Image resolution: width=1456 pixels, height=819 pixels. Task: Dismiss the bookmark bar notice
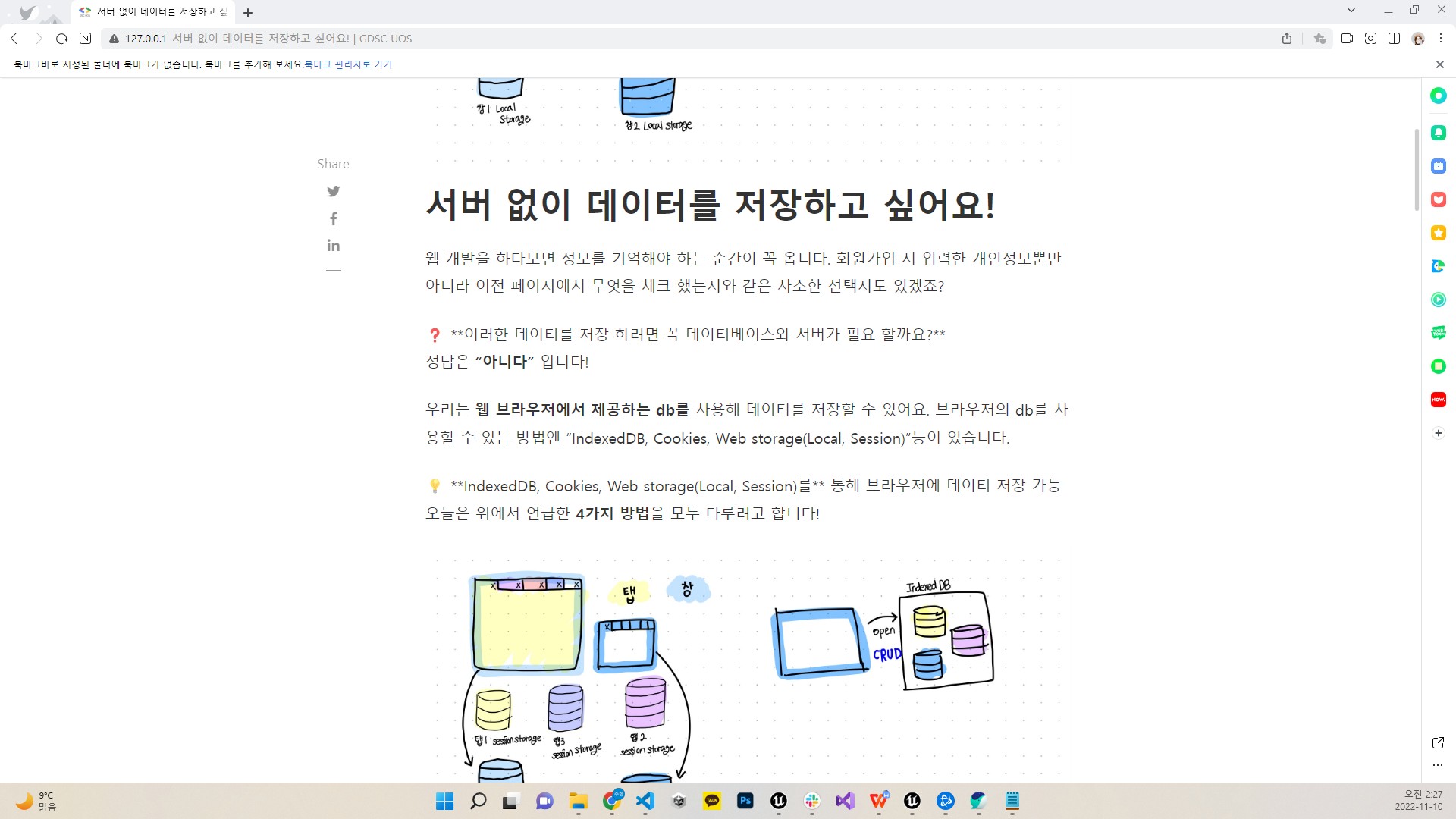(1439, 64)
